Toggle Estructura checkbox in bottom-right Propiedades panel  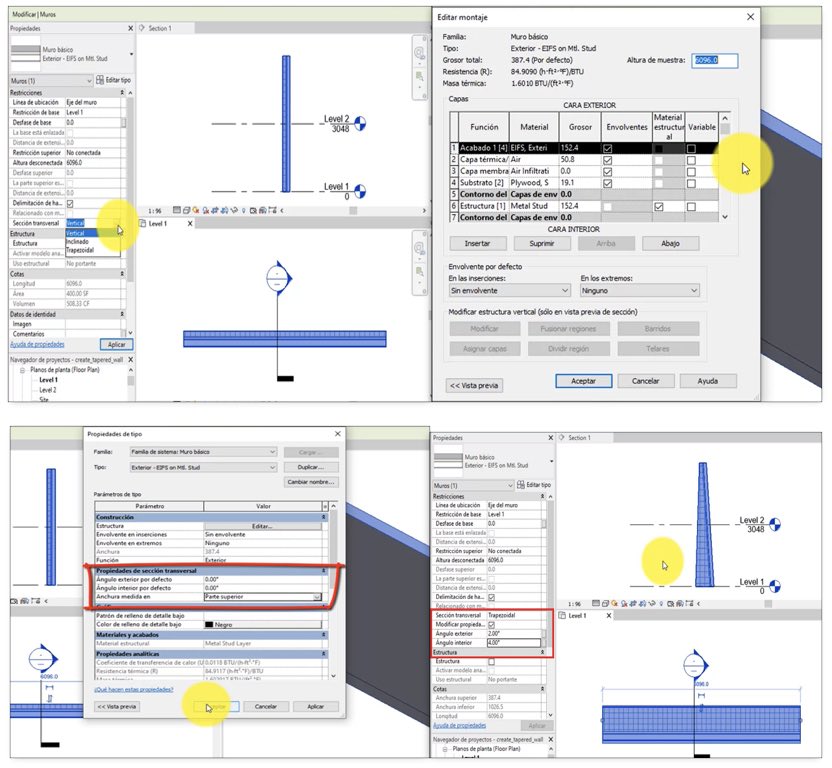click(491, 661)
